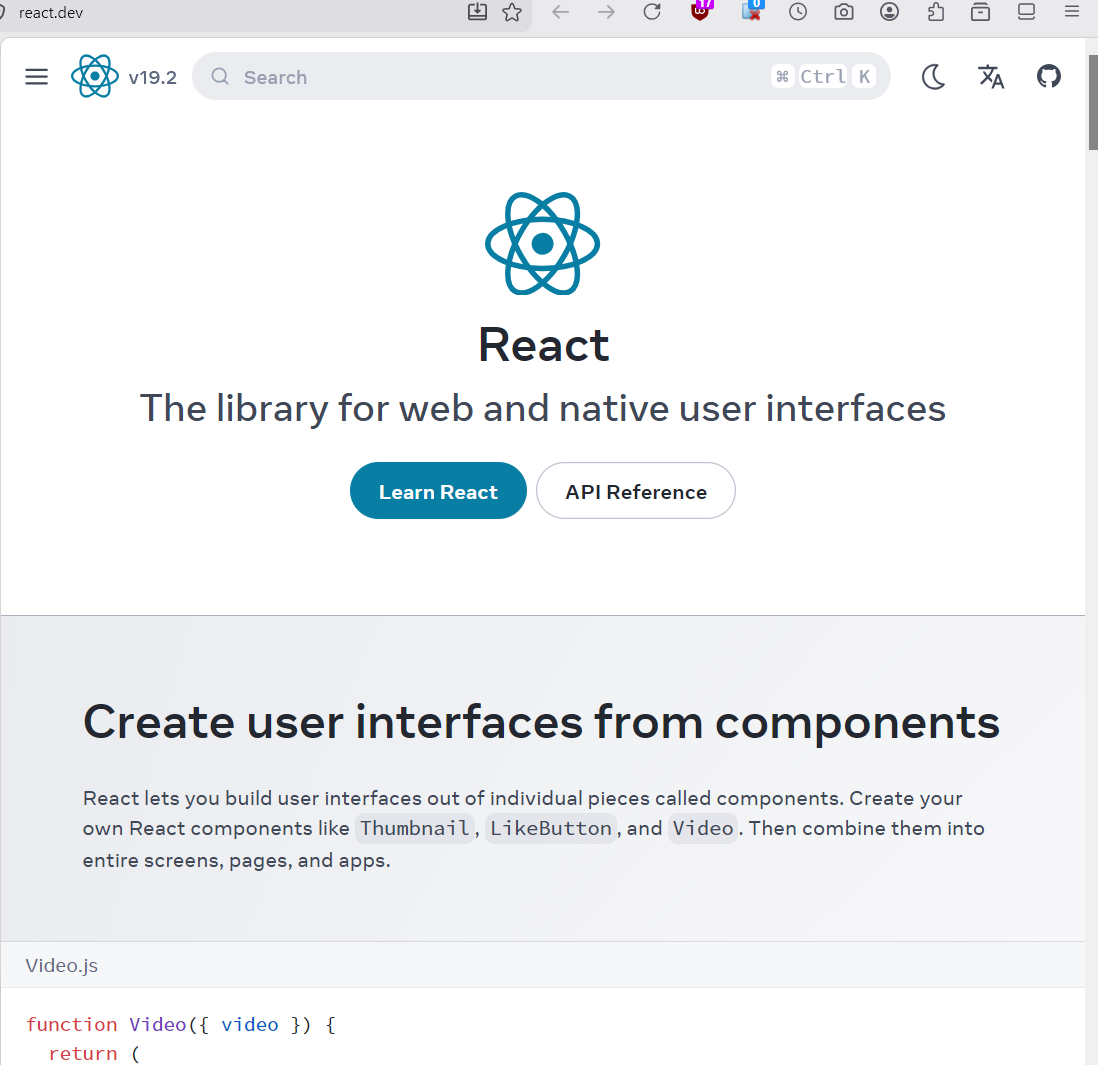Click the 'Video.js' file name label
This screenshot has width=1098, height=1065.
click(x=62, y=965)
